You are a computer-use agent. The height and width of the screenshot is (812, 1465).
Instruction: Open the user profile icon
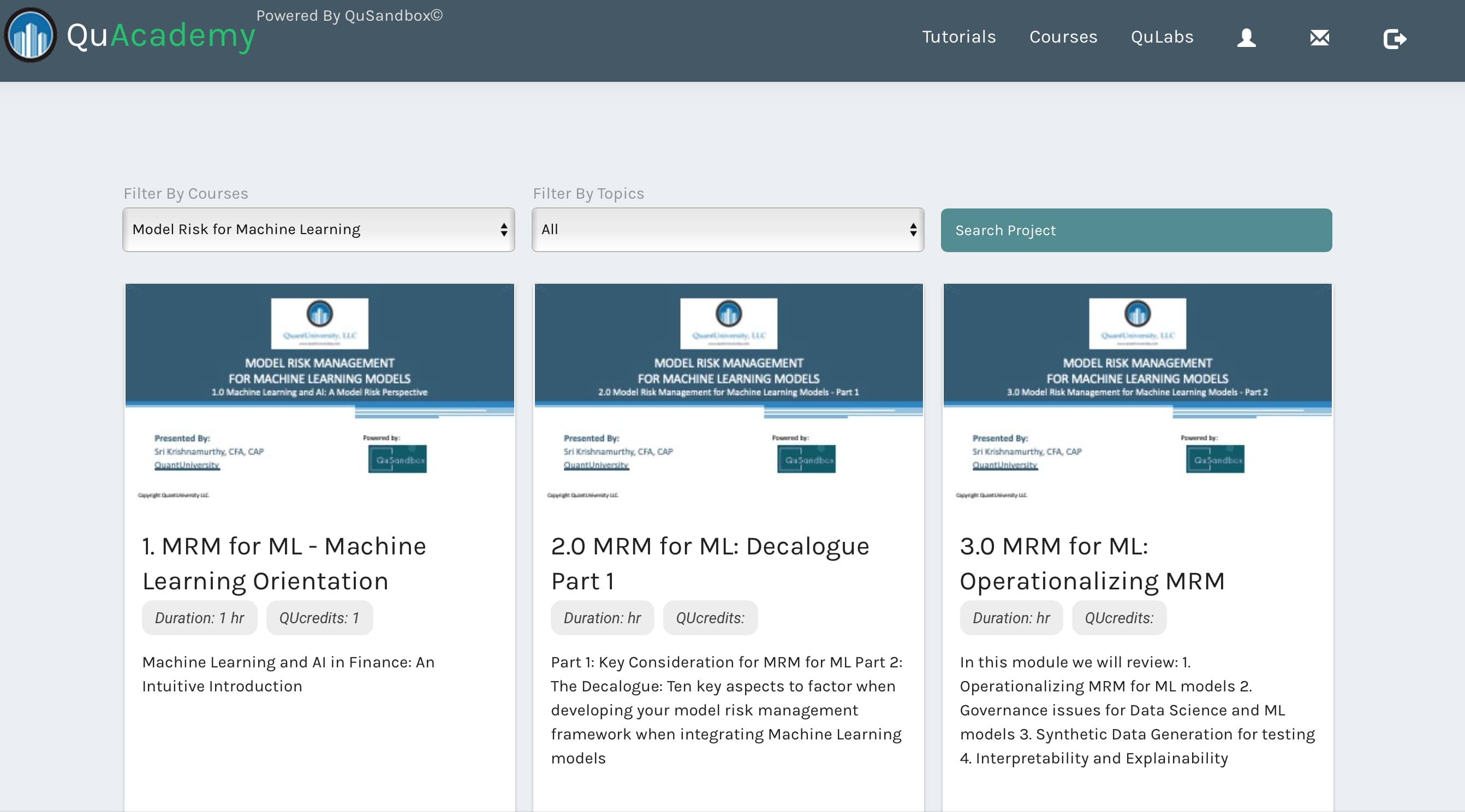[x=1246, y=38]
